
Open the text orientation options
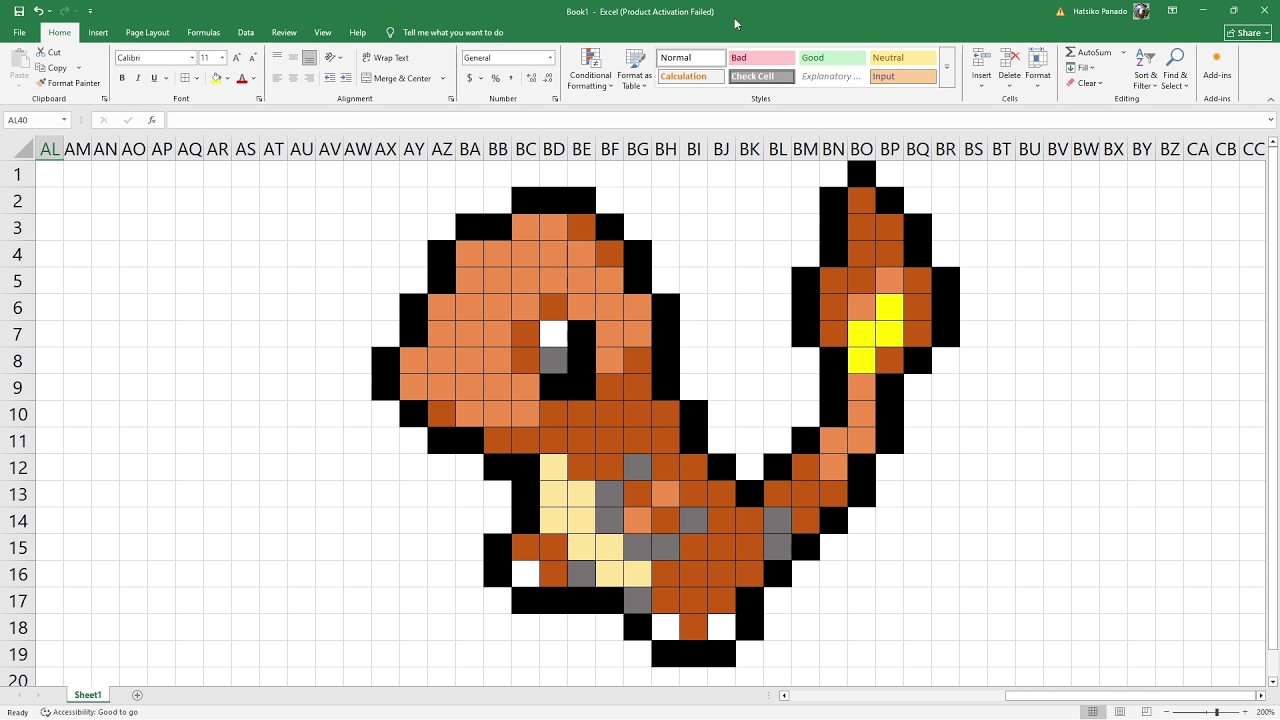click(x=333, y=58)
